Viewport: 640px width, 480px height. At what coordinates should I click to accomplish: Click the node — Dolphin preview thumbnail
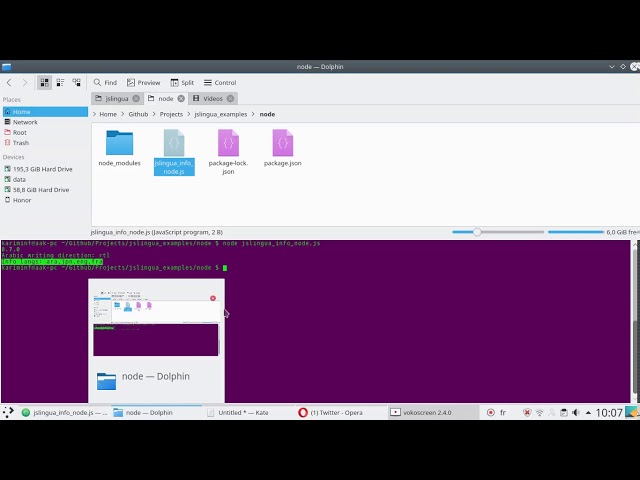click(x=156, y=323)
